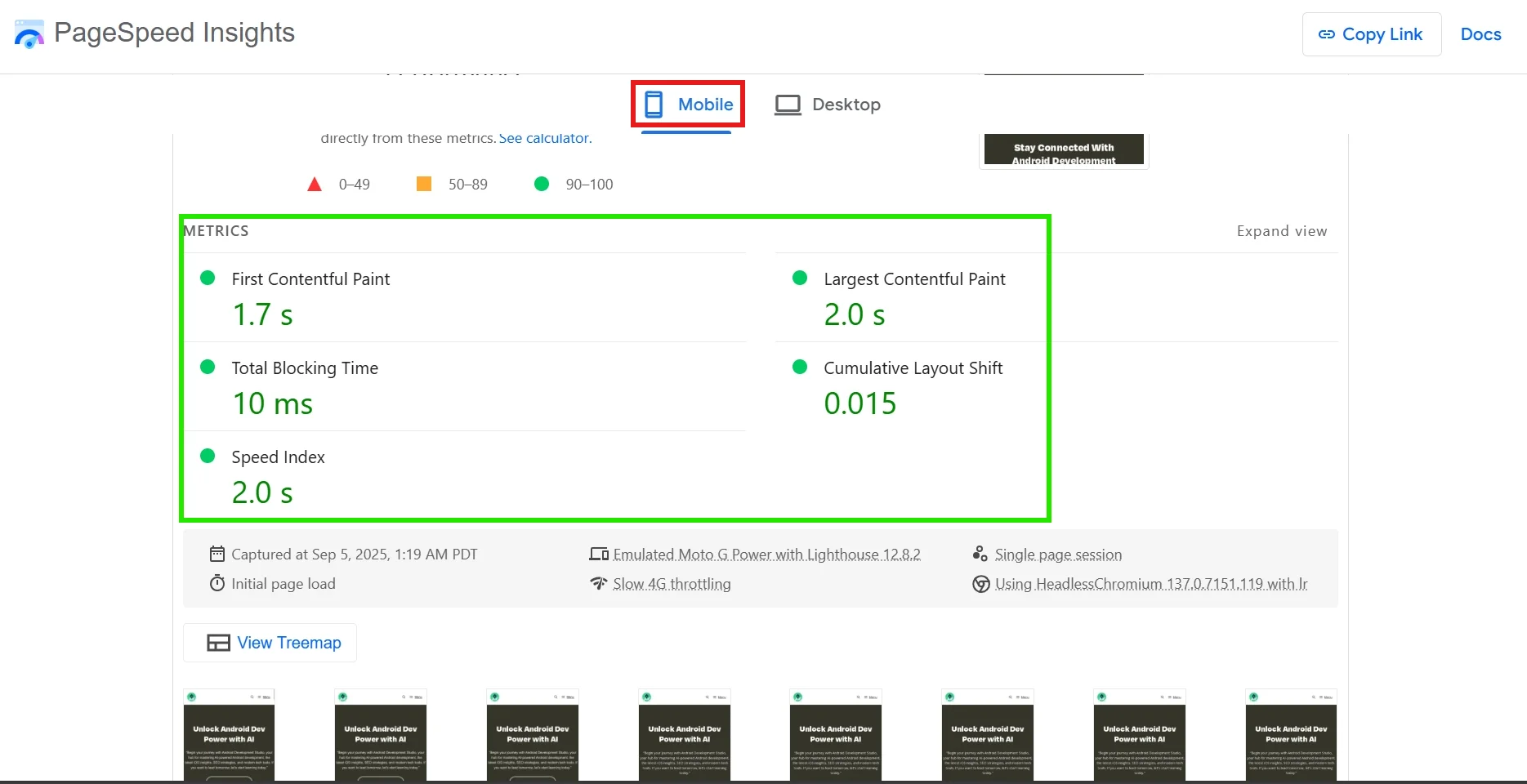This screenshot has width=1527, height=784.
Task: Select the Mobile tab
Action: coord(688,105)
